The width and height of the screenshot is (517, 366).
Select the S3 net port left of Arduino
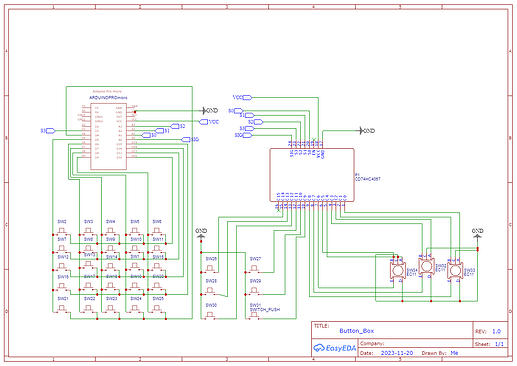point(48,131)
